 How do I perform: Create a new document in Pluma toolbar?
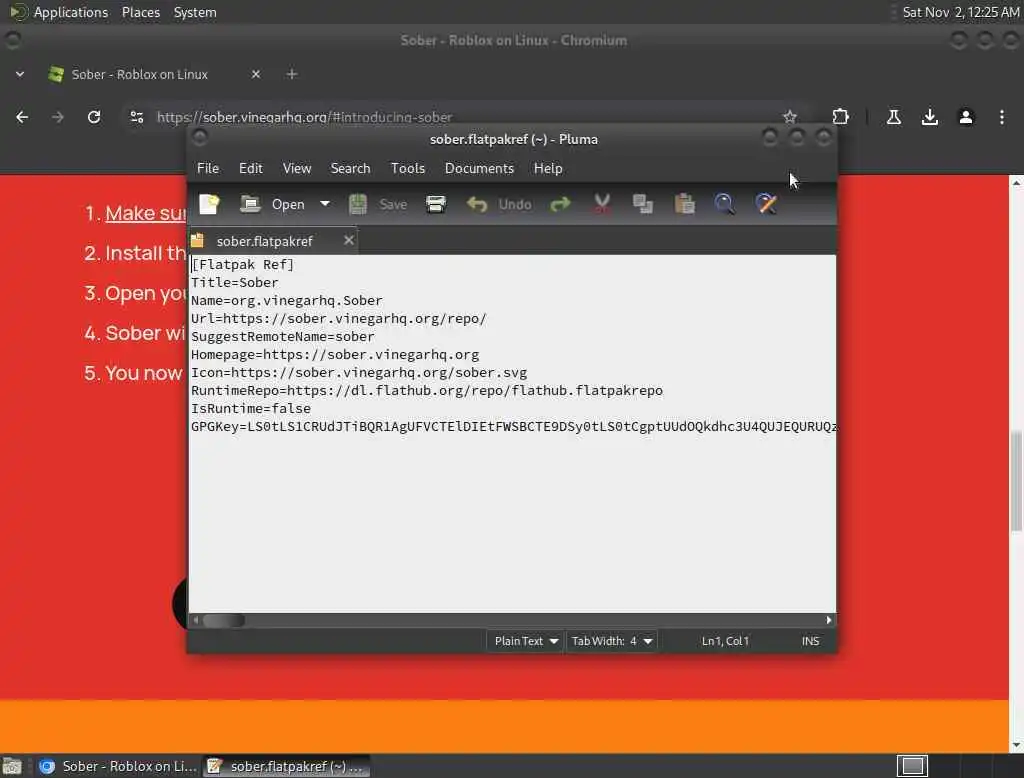209,204
